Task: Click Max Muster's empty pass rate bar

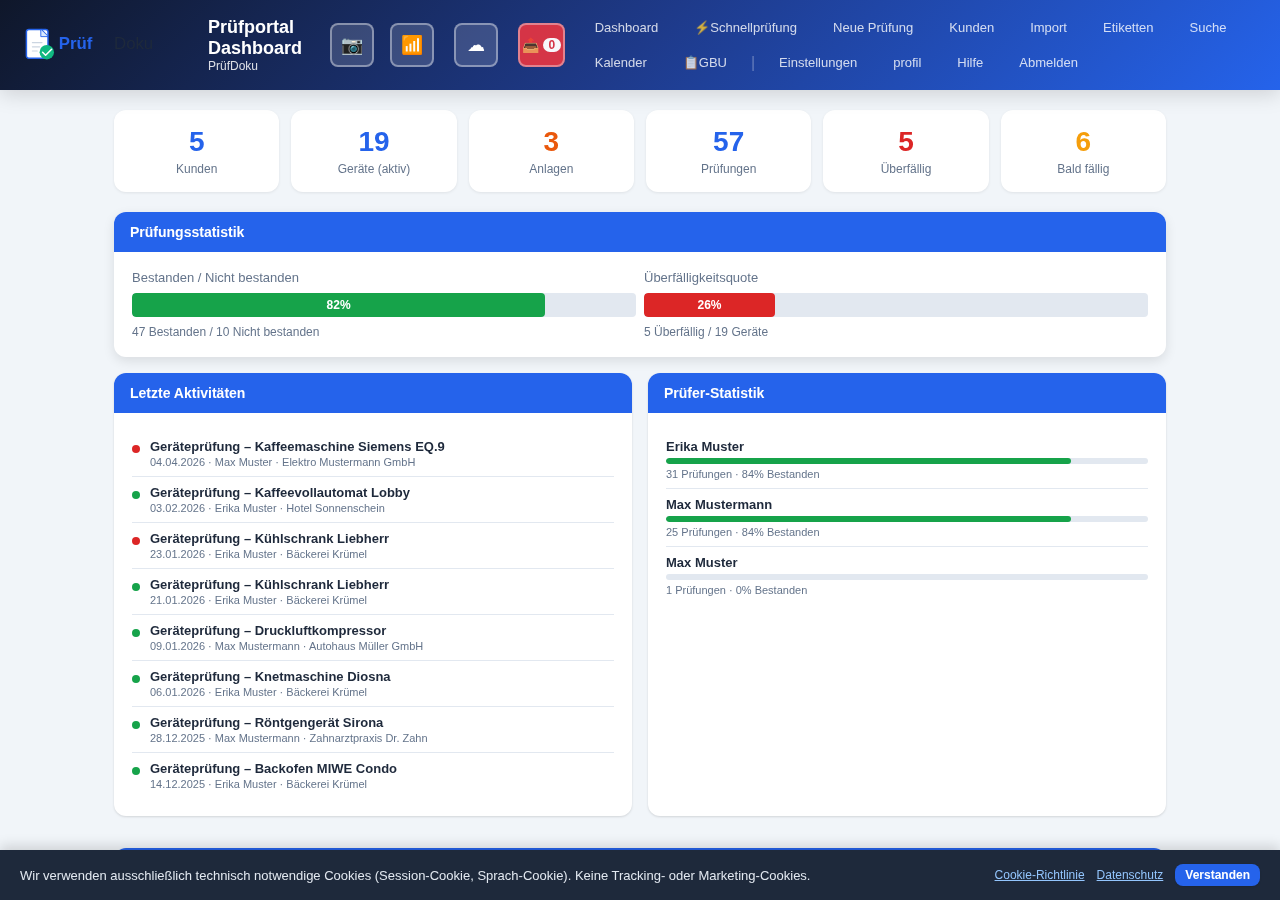Action: coord(907,577)
